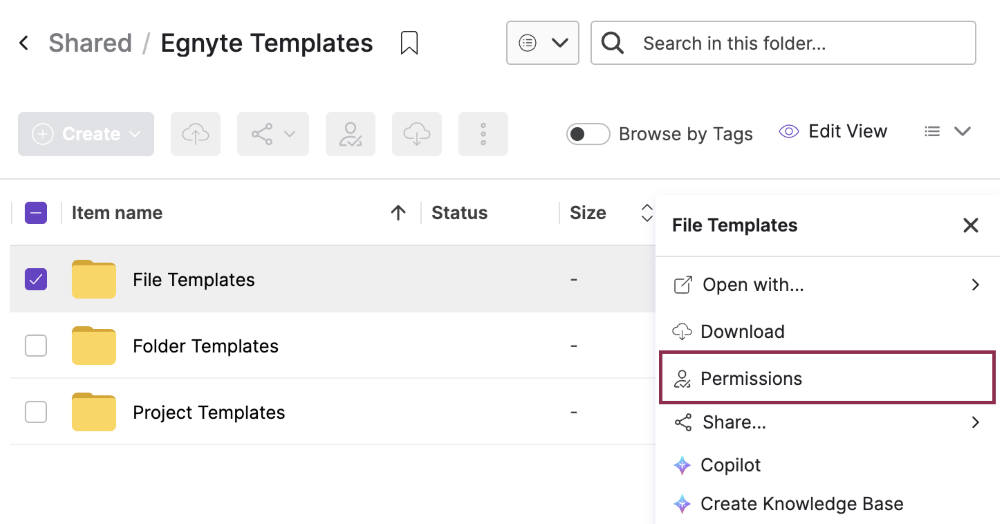
Task: Go back using the left arrow
Action: pos(24,43)
